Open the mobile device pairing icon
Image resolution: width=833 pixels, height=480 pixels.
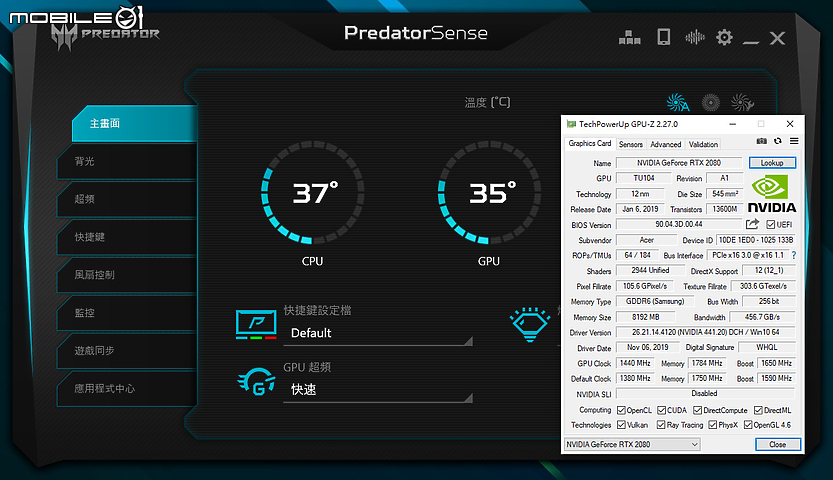(x=664, y=37)
